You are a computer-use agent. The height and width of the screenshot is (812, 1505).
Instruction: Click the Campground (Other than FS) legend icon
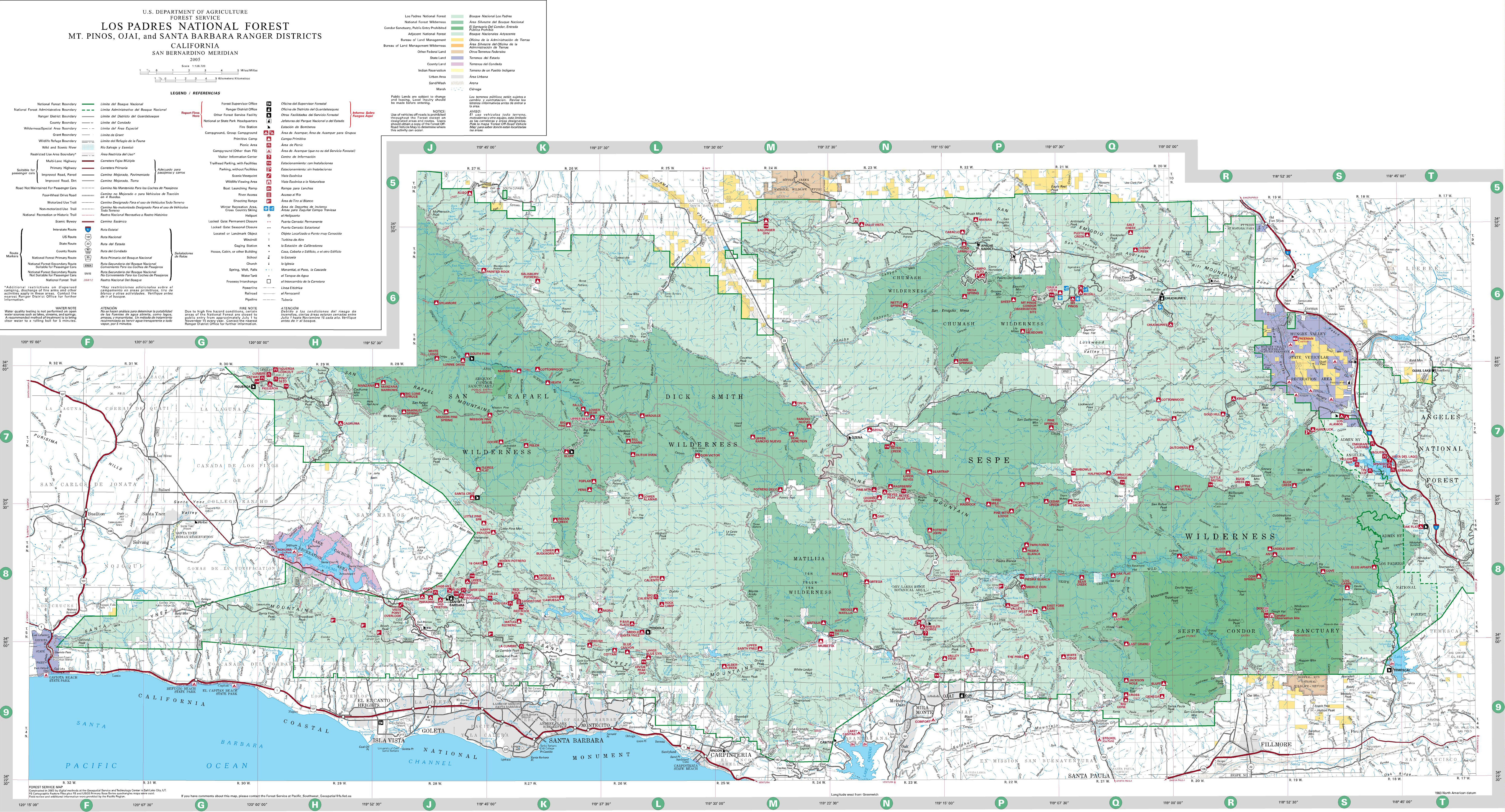pyautogui.click(x=269, y=151)
